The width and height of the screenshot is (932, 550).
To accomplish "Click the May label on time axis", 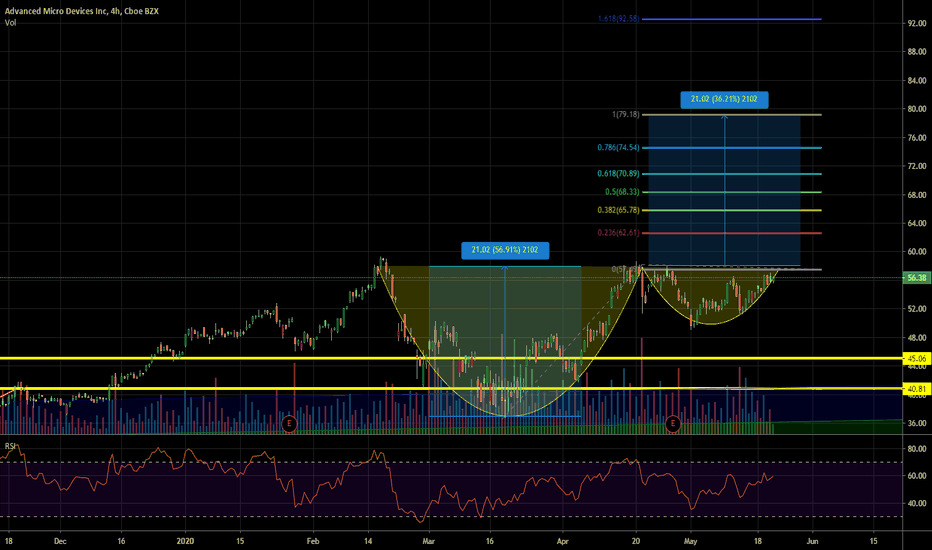I will 690,541.
